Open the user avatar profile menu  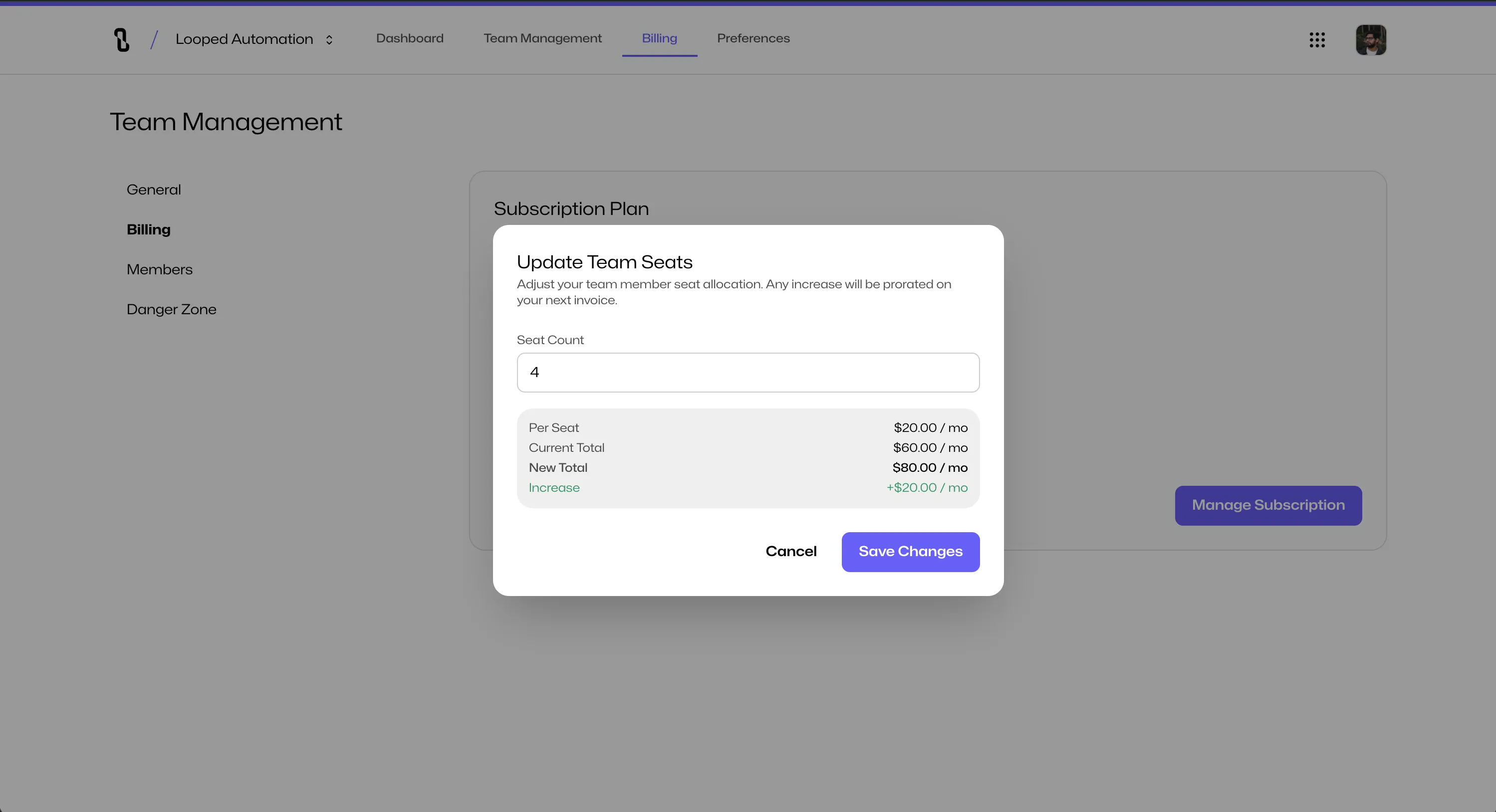(1371, 39)
